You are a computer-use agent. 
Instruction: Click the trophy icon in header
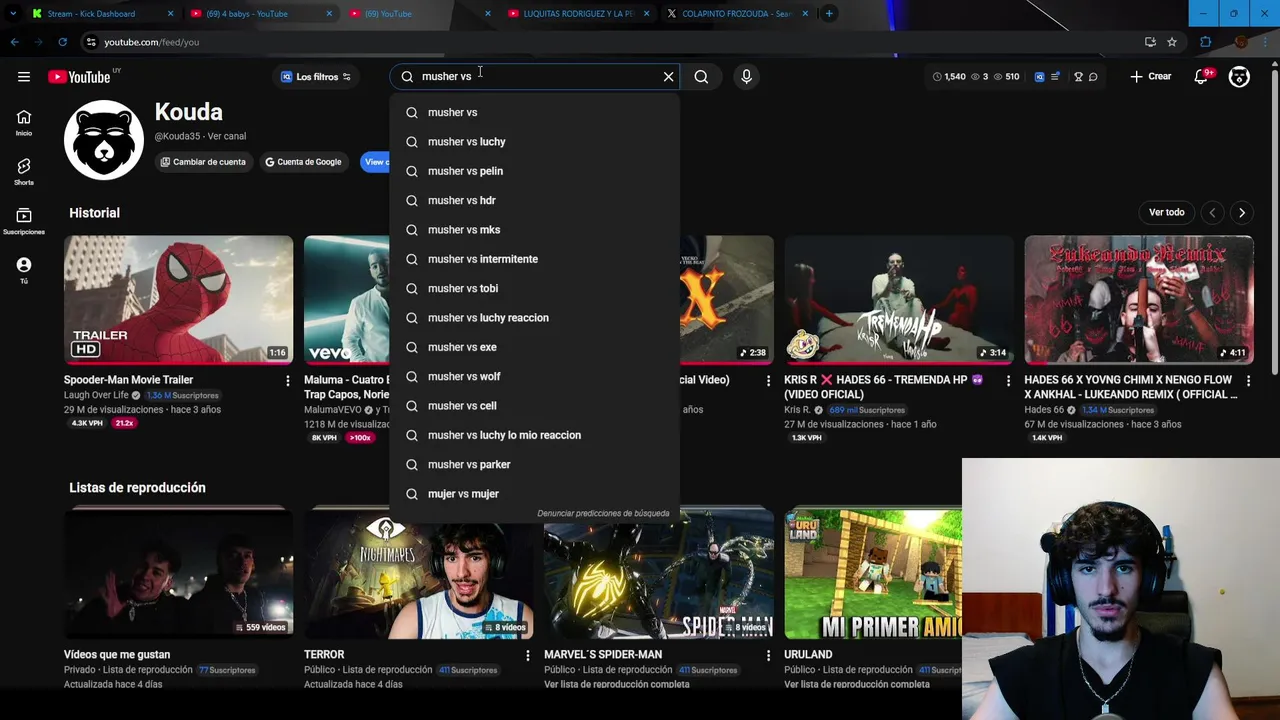coord(1078,76)
